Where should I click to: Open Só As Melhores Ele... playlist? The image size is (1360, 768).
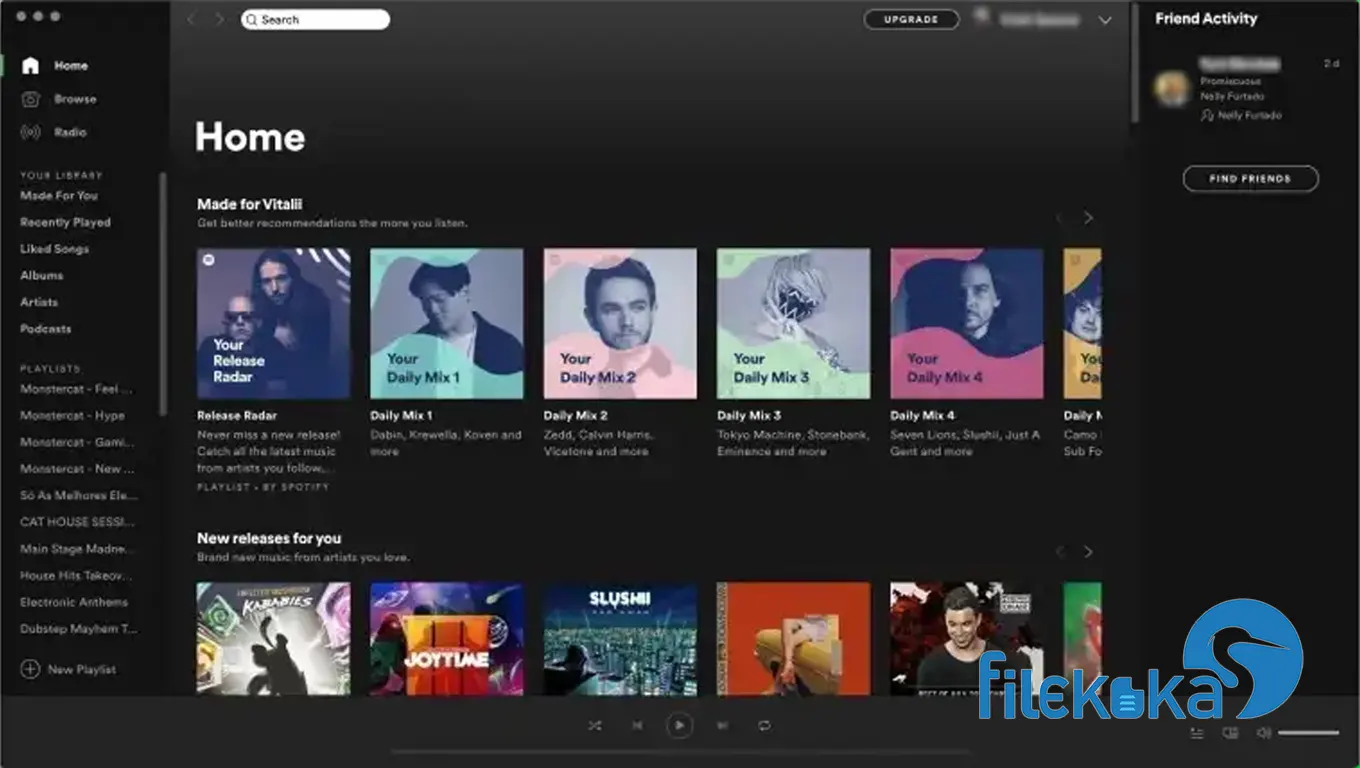pyautogui.click(x=79, y=495)
